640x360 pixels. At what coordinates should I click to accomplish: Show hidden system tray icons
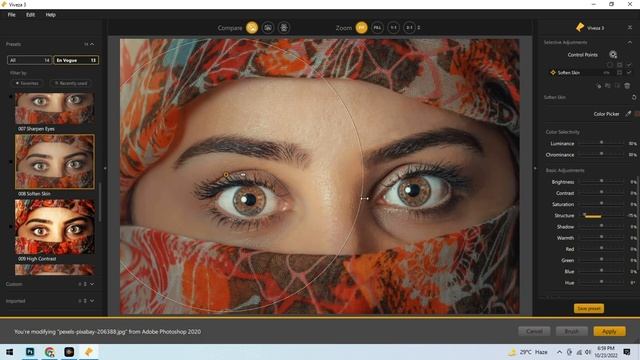coord(559,352)
